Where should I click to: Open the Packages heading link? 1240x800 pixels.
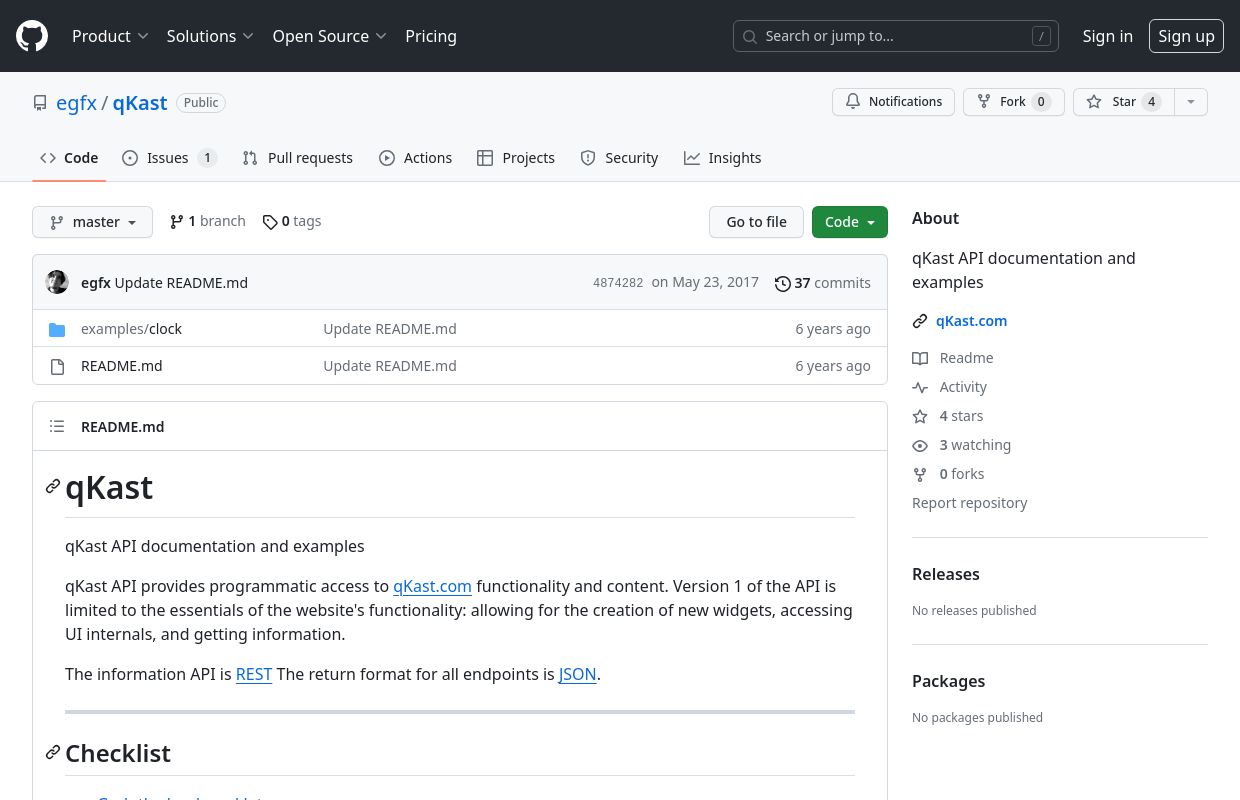point(948,681)
